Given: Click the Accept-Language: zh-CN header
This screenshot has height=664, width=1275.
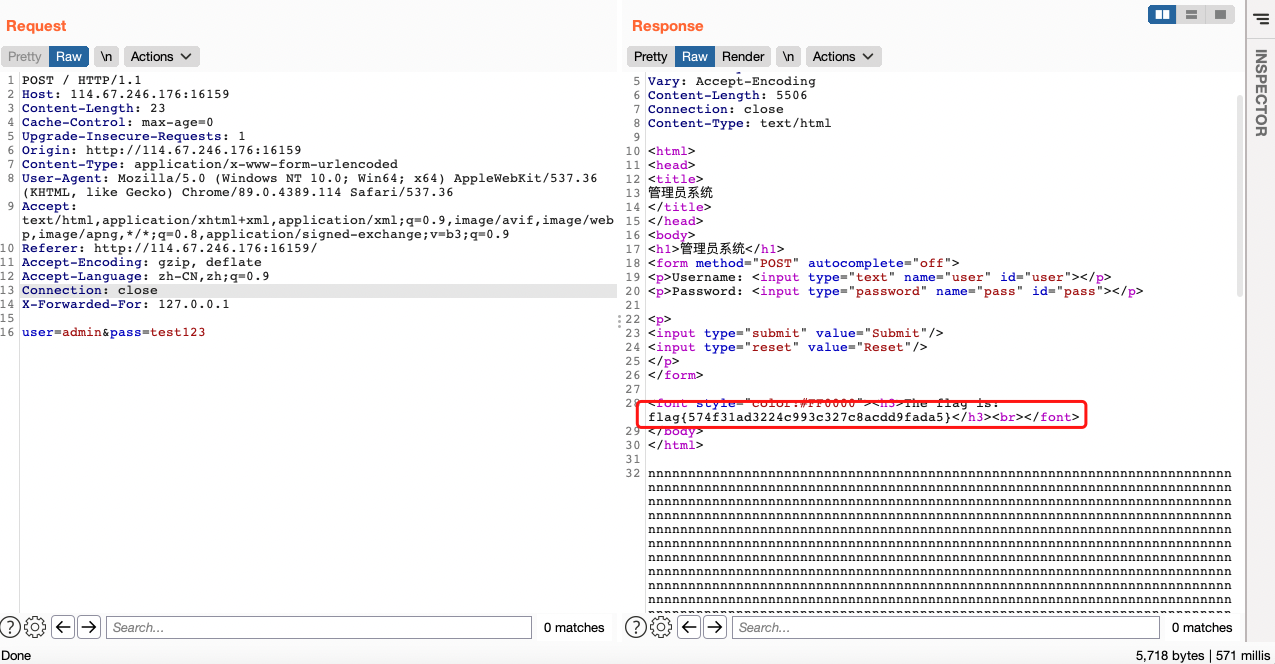Looking at the screenshot, I should tap(145, 276).
